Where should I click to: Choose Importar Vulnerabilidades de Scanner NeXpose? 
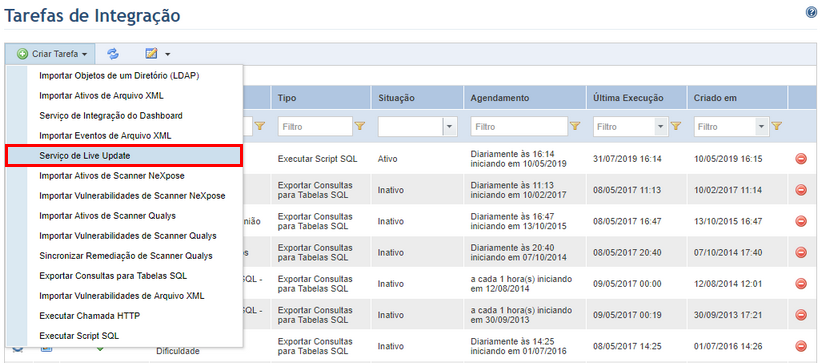(132, 196)
